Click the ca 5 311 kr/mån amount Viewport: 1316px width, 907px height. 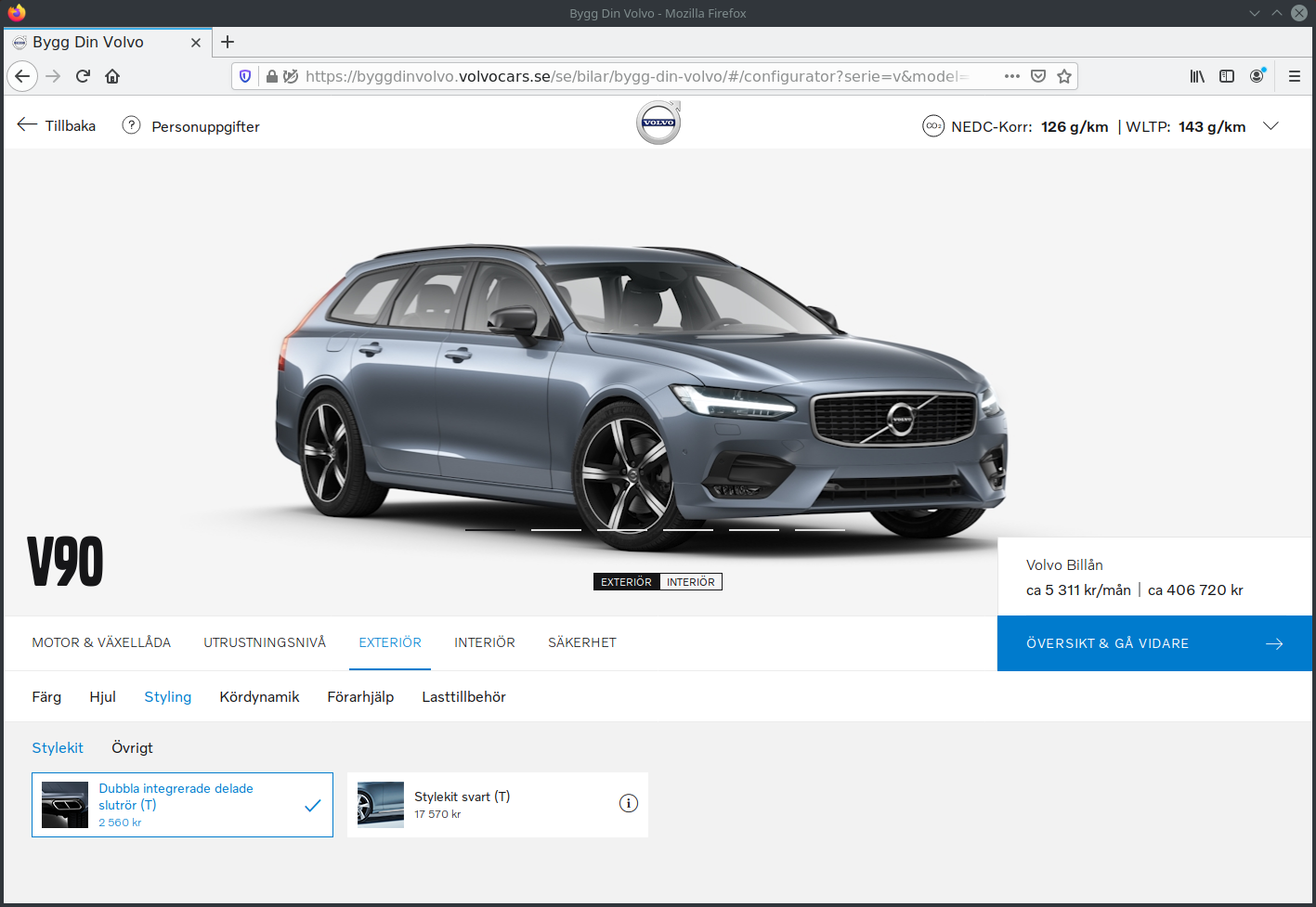point(1078,590)
